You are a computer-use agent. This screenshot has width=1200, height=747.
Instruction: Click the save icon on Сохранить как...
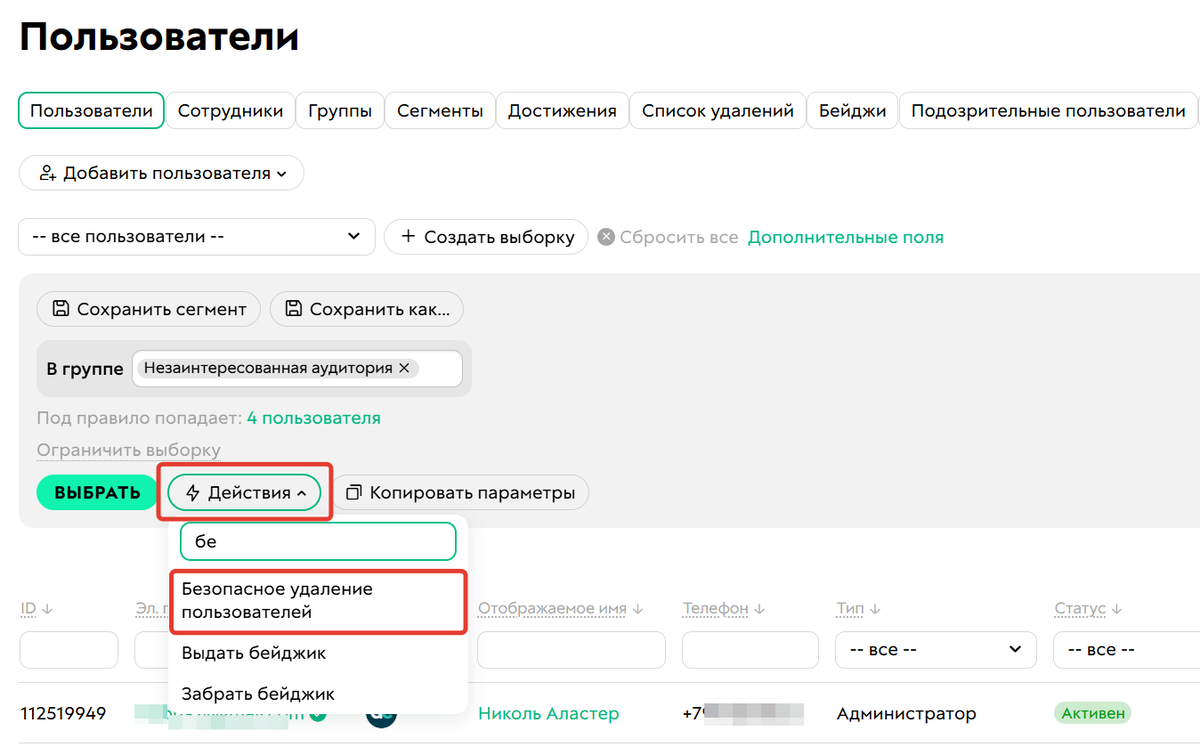(293, 309)
